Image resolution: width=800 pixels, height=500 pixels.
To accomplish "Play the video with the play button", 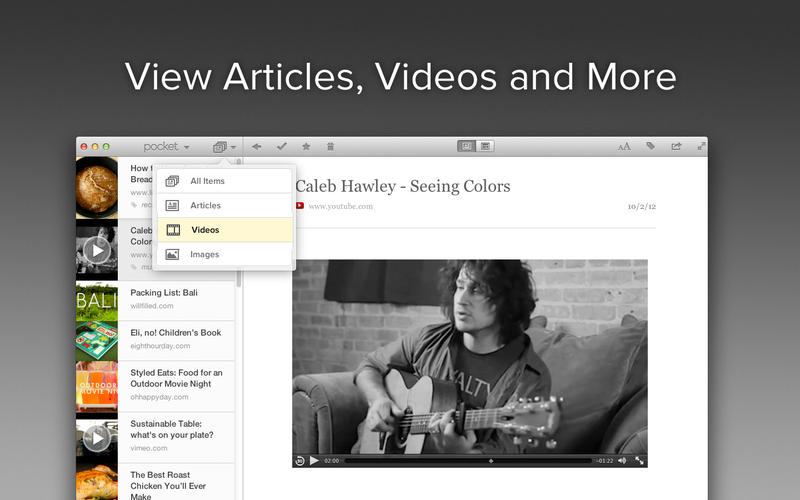I will tap(314, 461).
